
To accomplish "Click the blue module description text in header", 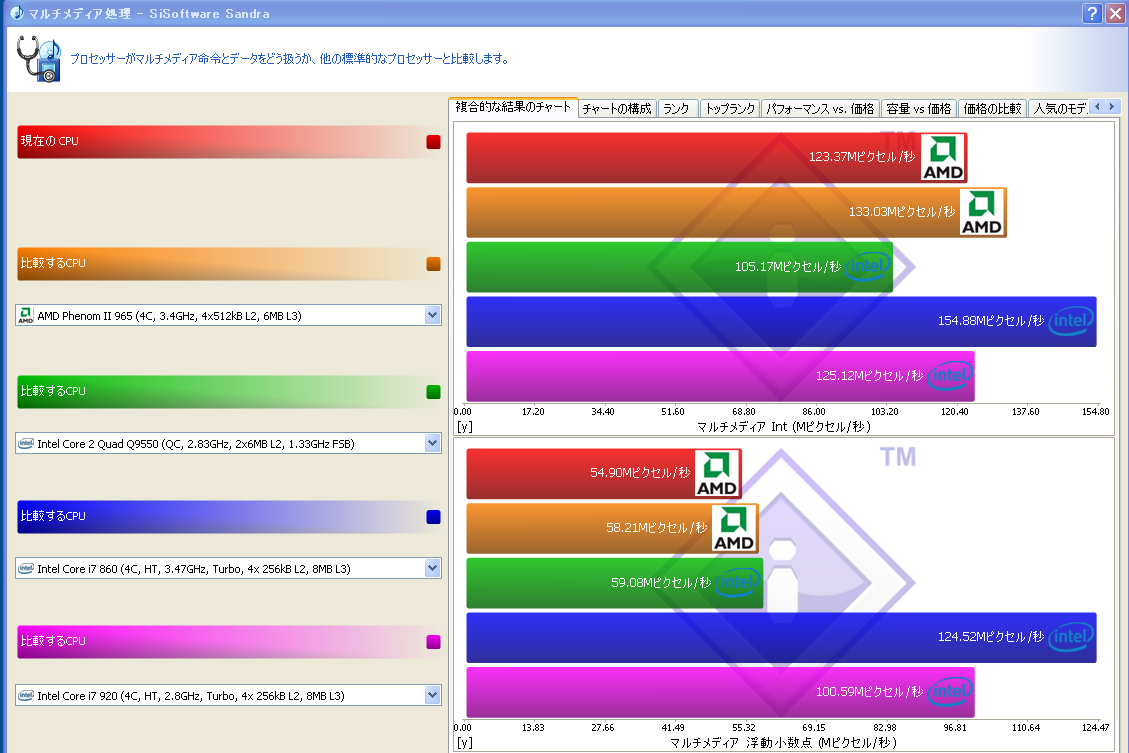I will 289,59.
